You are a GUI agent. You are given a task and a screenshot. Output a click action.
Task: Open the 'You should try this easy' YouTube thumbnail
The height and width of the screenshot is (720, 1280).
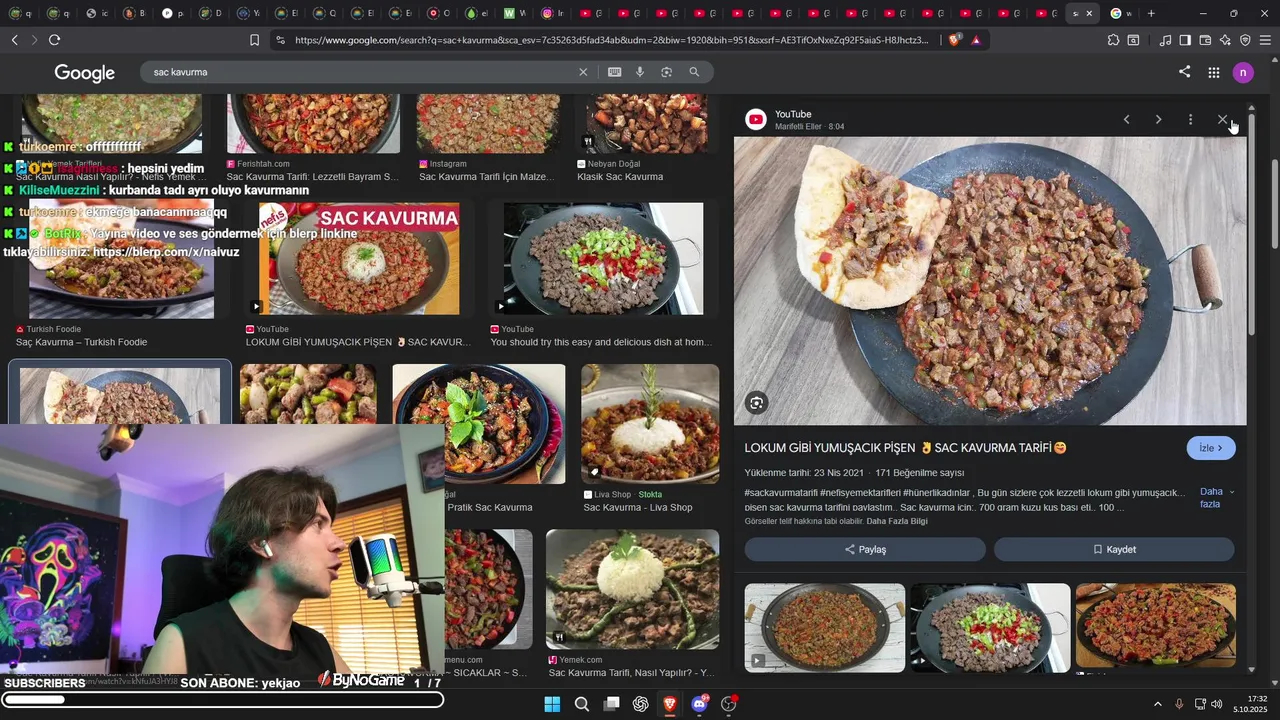tap(603, 260)
